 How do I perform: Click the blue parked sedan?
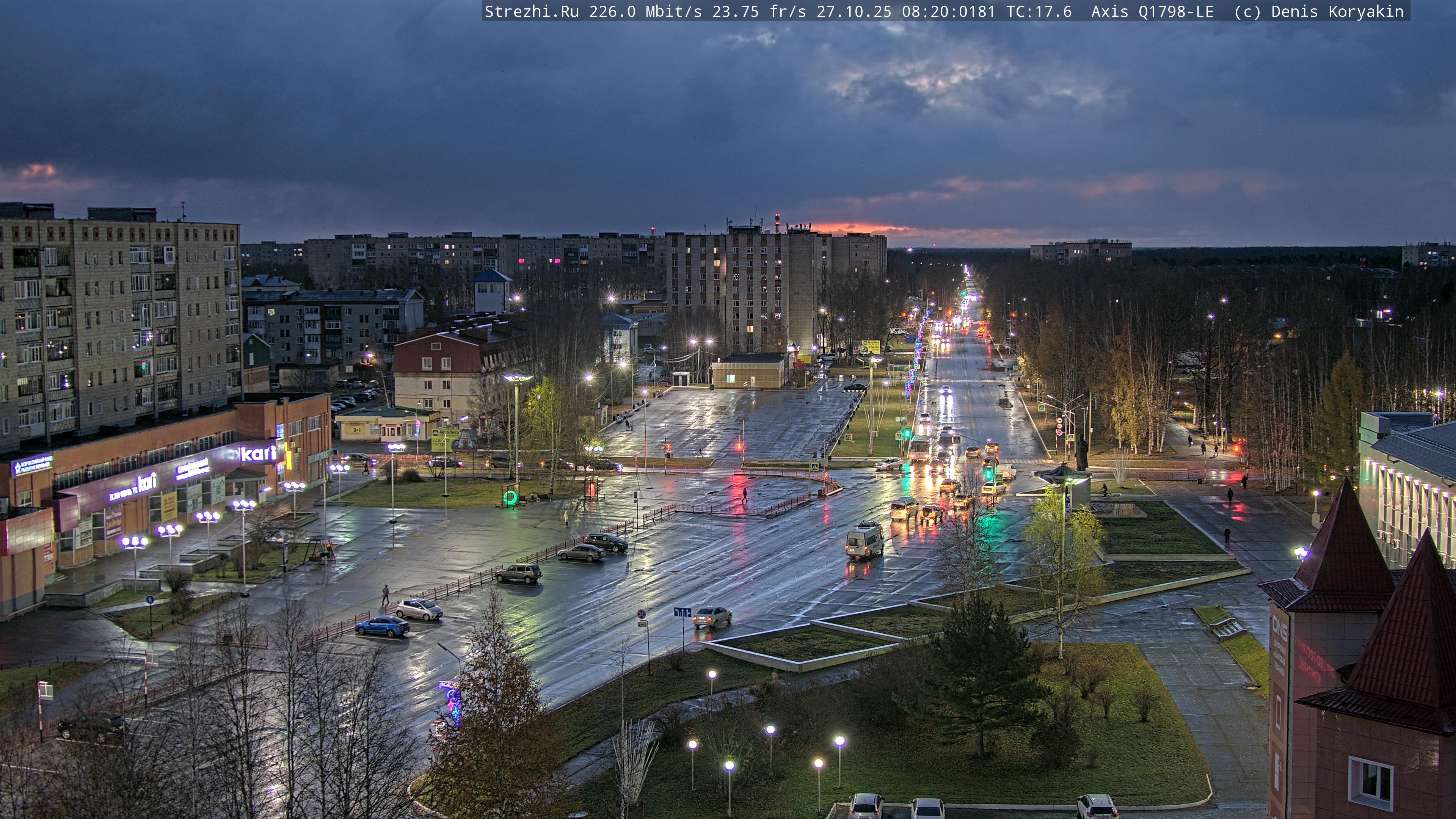coord(382,626)
